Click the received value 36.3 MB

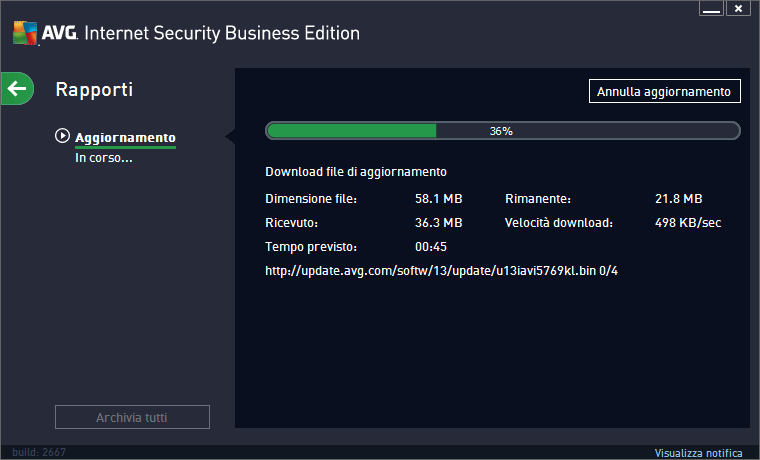click(439, 222)
